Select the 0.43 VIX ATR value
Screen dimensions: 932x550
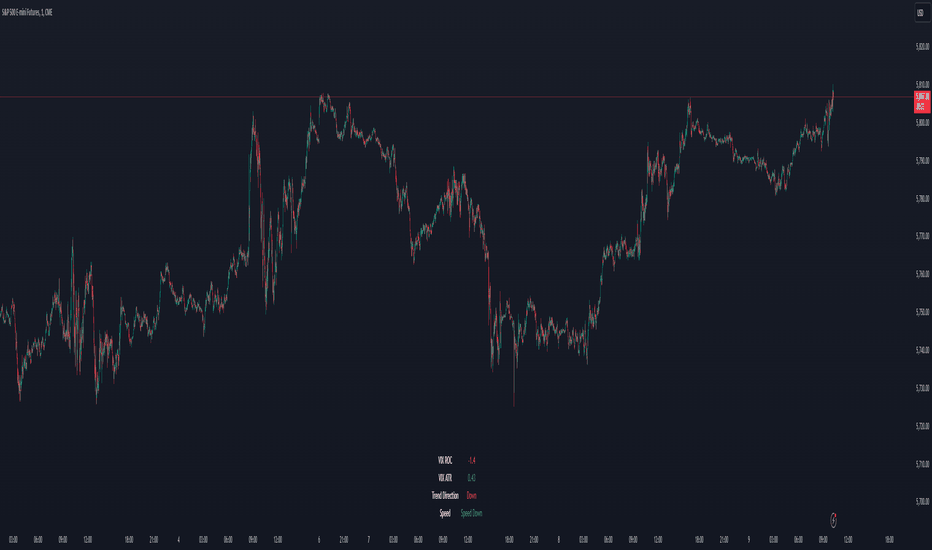(x=471, y=477)
